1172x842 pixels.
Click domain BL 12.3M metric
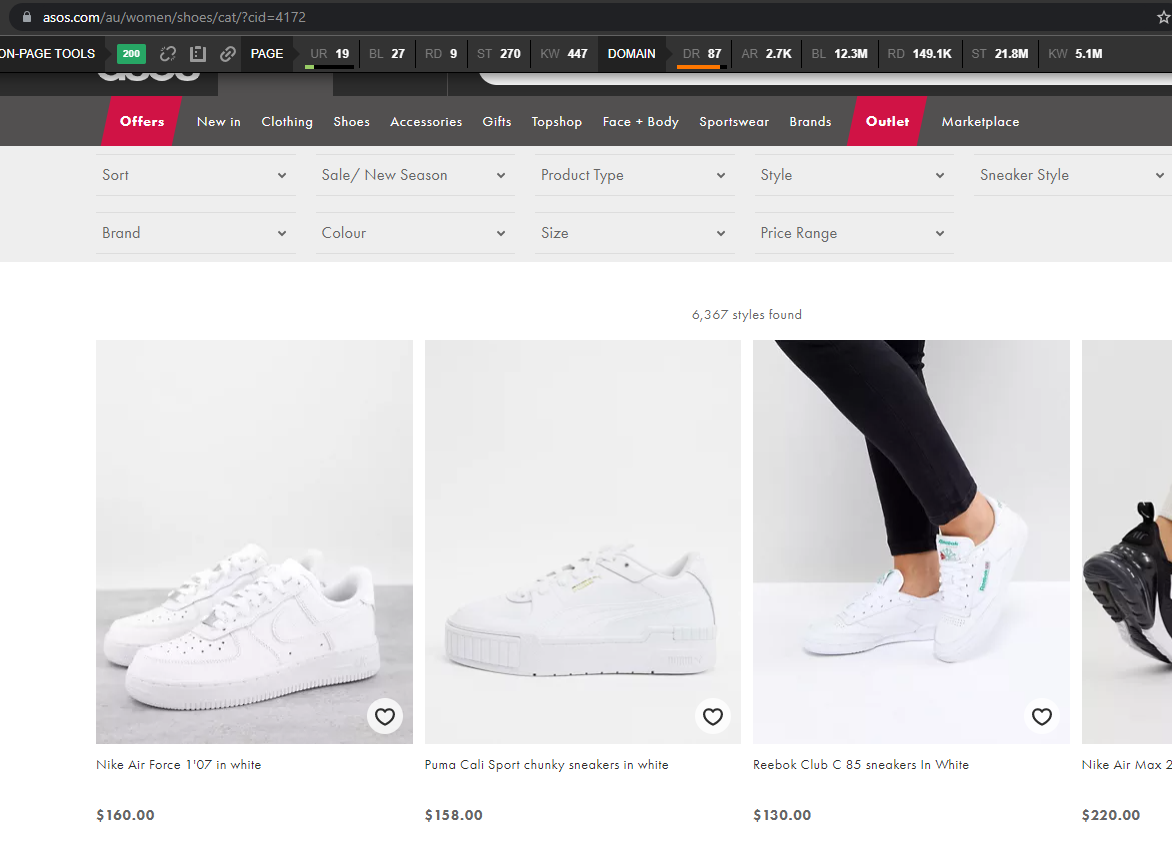tap(839, 54)
